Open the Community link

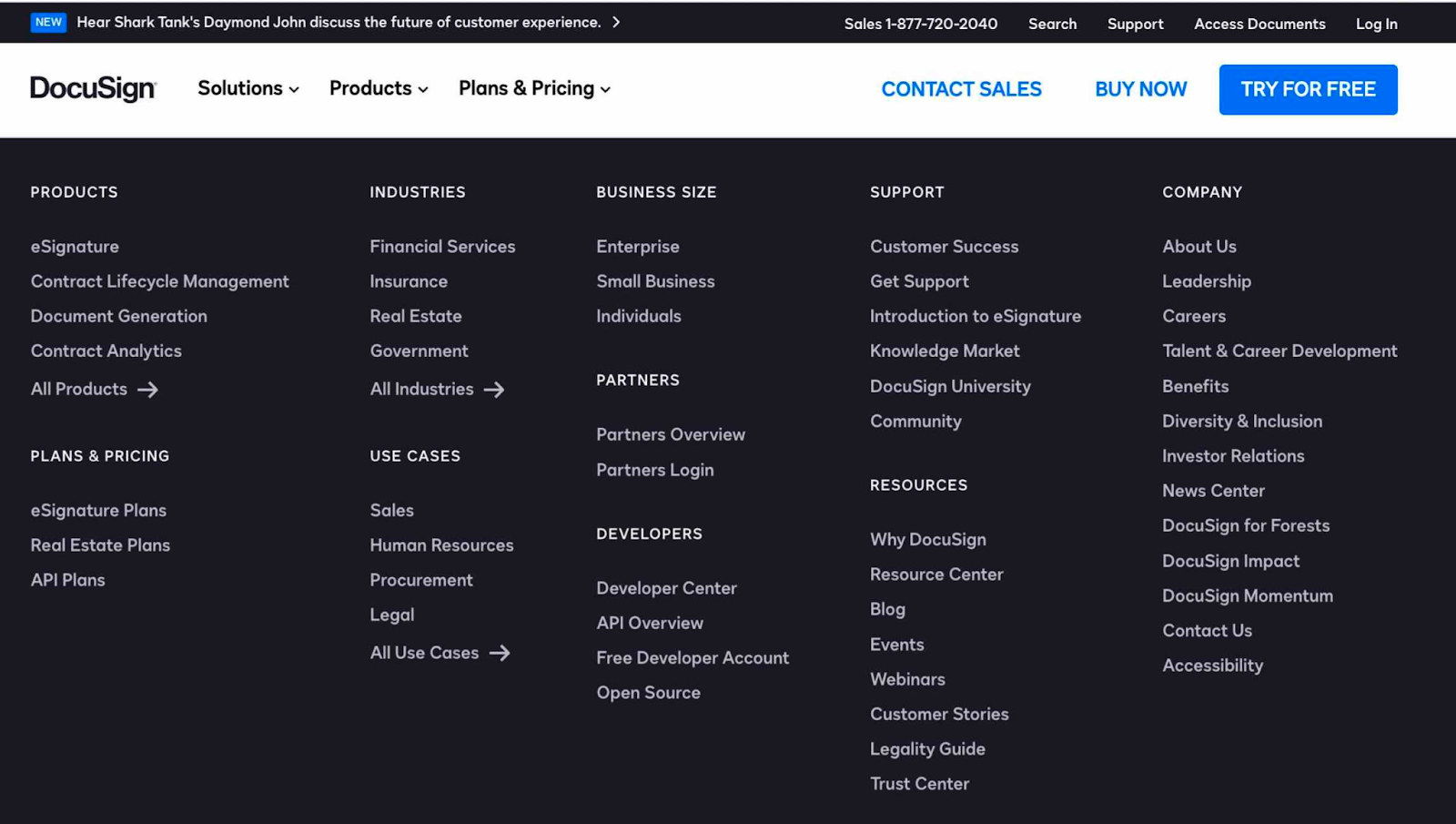pos(915,421)
